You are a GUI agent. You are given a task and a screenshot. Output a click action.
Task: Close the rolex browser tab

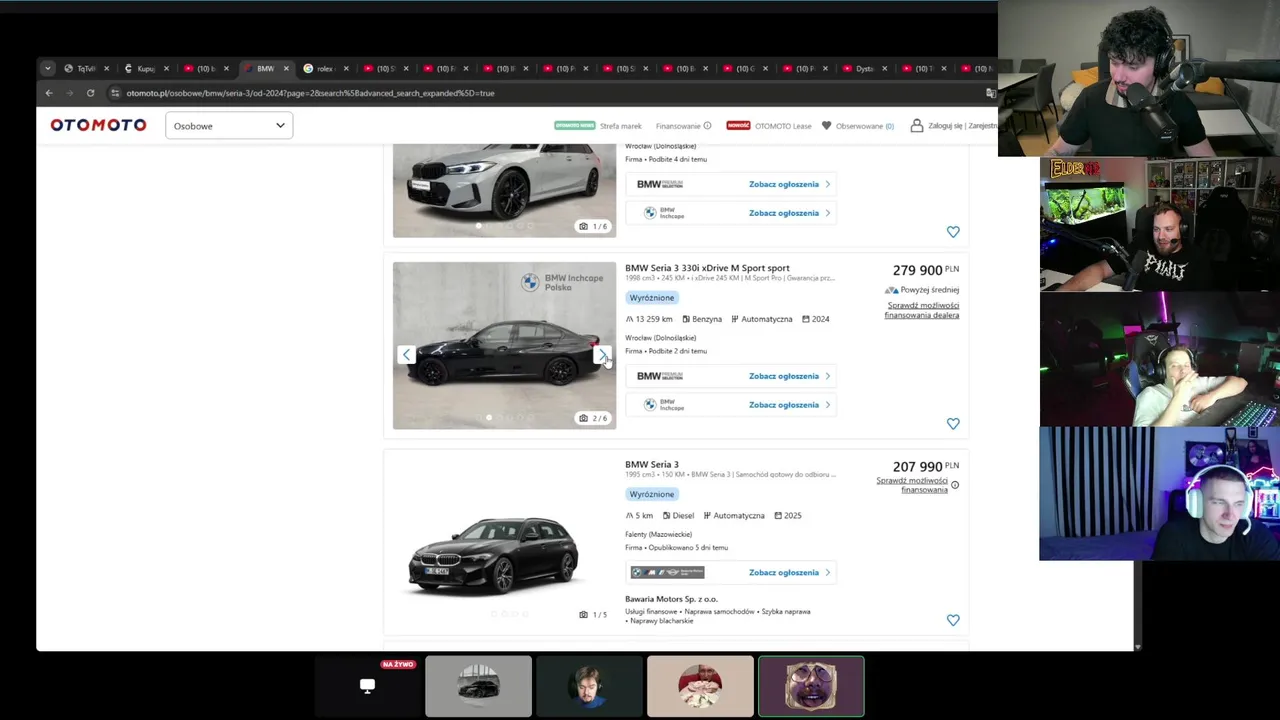346,69
